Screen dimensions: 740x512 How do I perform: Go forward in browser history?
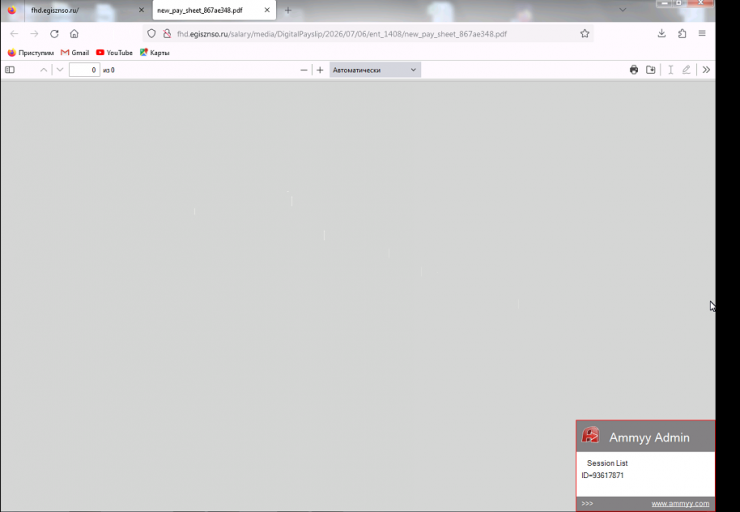[34, 34]
